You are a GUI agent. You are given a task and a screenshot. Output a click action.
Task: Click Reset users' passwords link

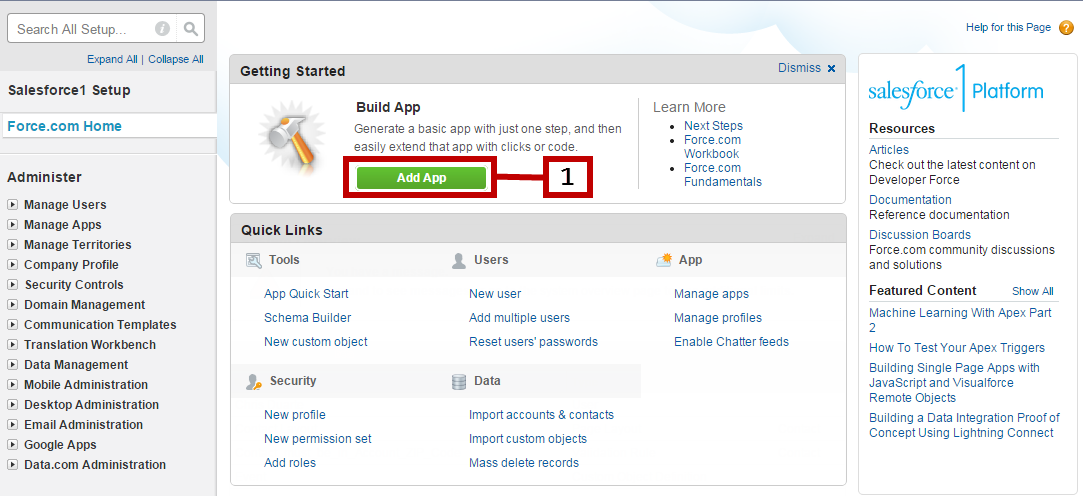click(x=533, y=342)
